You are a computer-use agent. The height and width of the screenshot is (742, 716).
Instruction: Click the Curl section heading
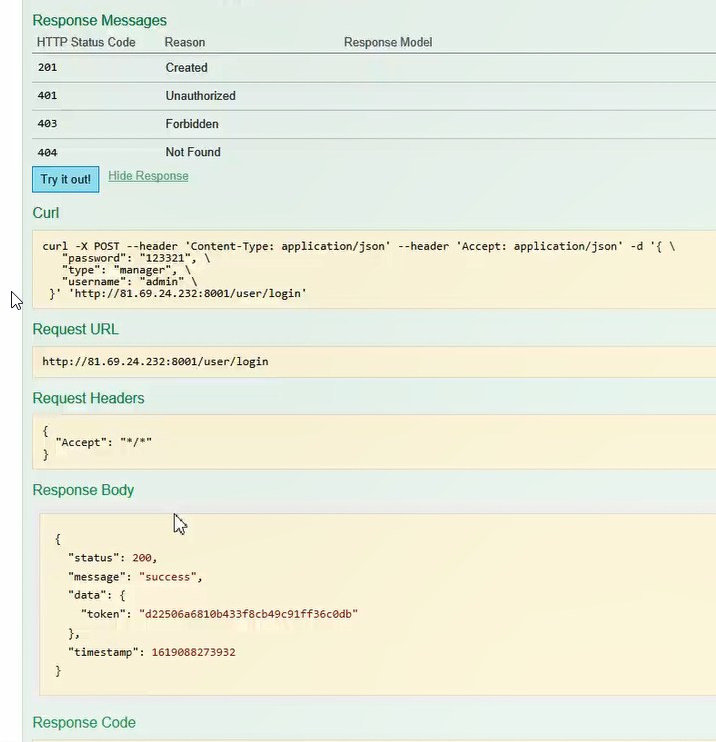click(46, 213)
